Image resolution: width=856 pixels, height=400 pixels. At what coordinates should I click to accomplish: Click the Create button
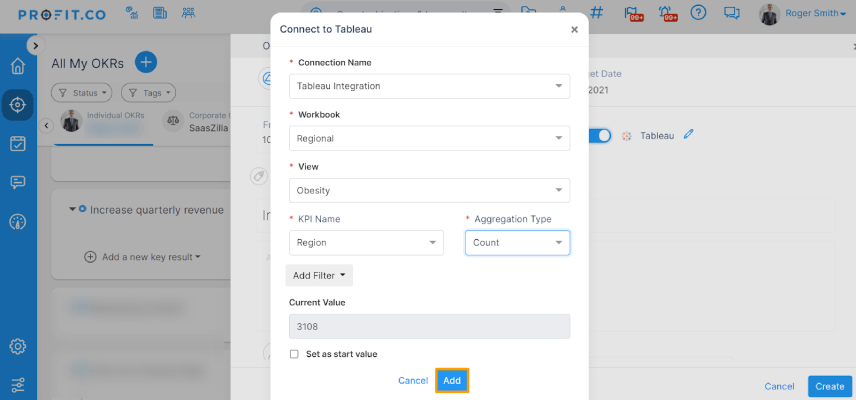point(830,386)
